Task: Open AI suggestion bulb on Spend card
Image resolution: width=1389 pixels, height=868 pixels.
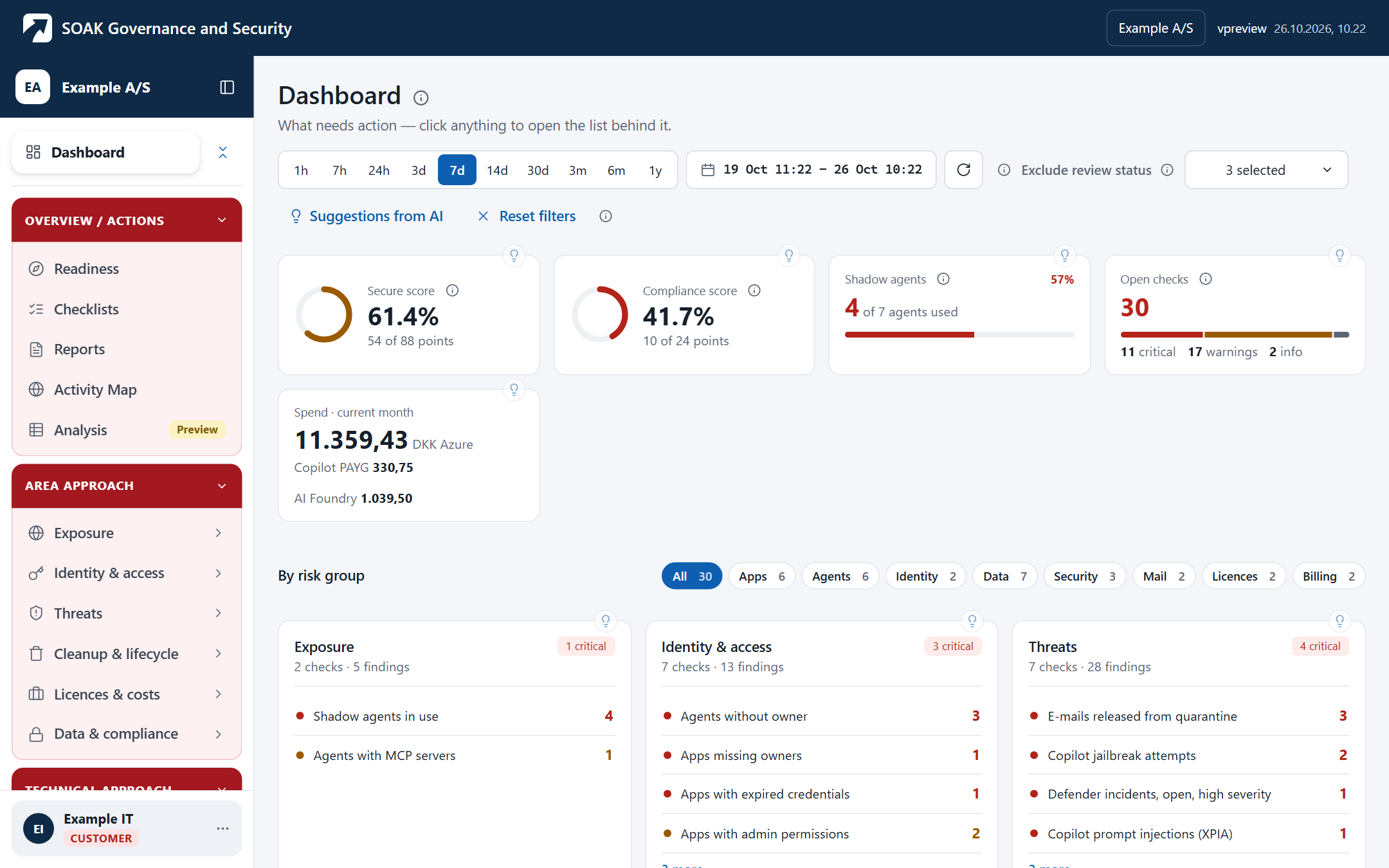Action: tap(514, 389)
